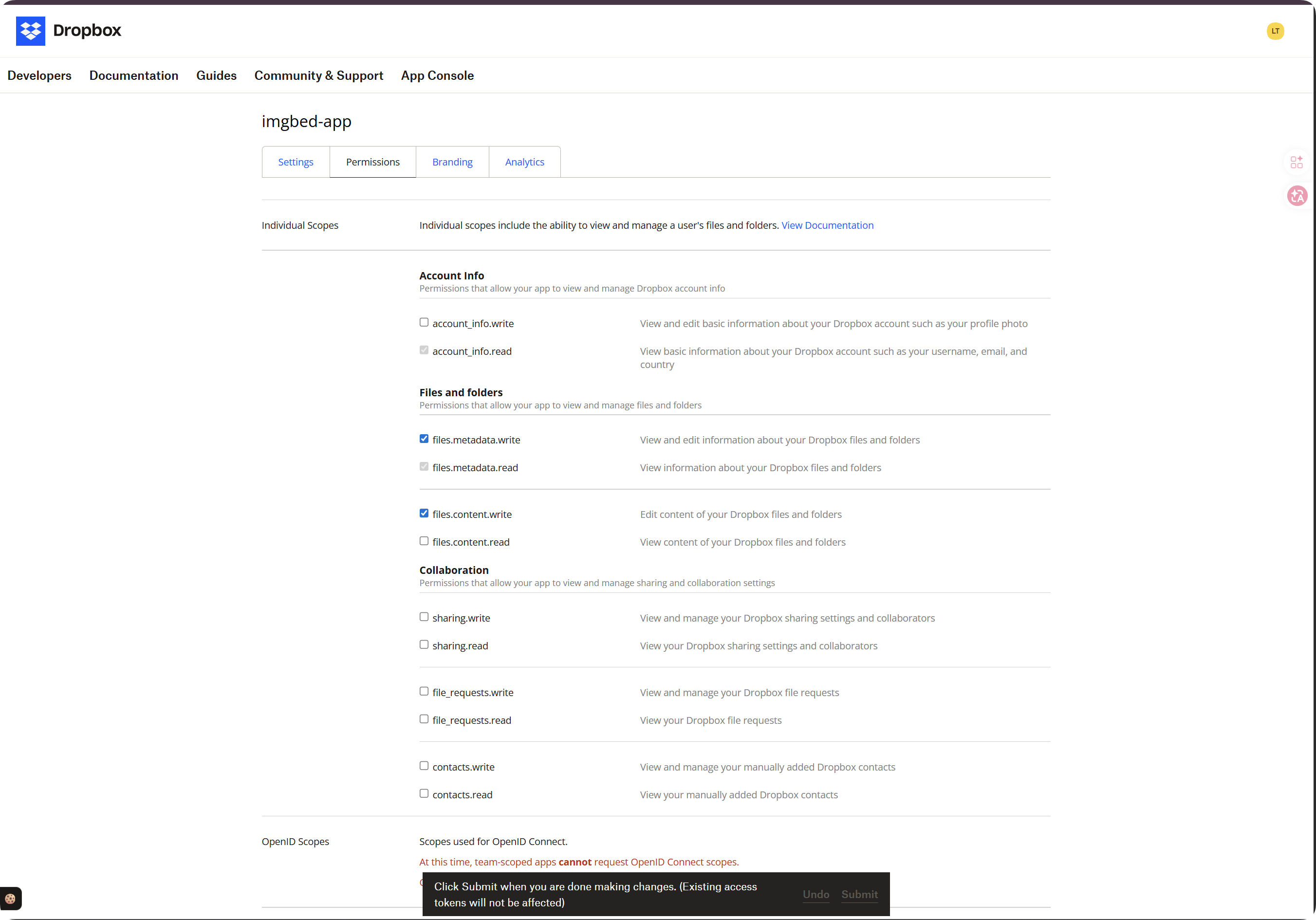The image size is (1316, 920).
Task: Open the LT user avatar menu
Action: click(1275, 31)
